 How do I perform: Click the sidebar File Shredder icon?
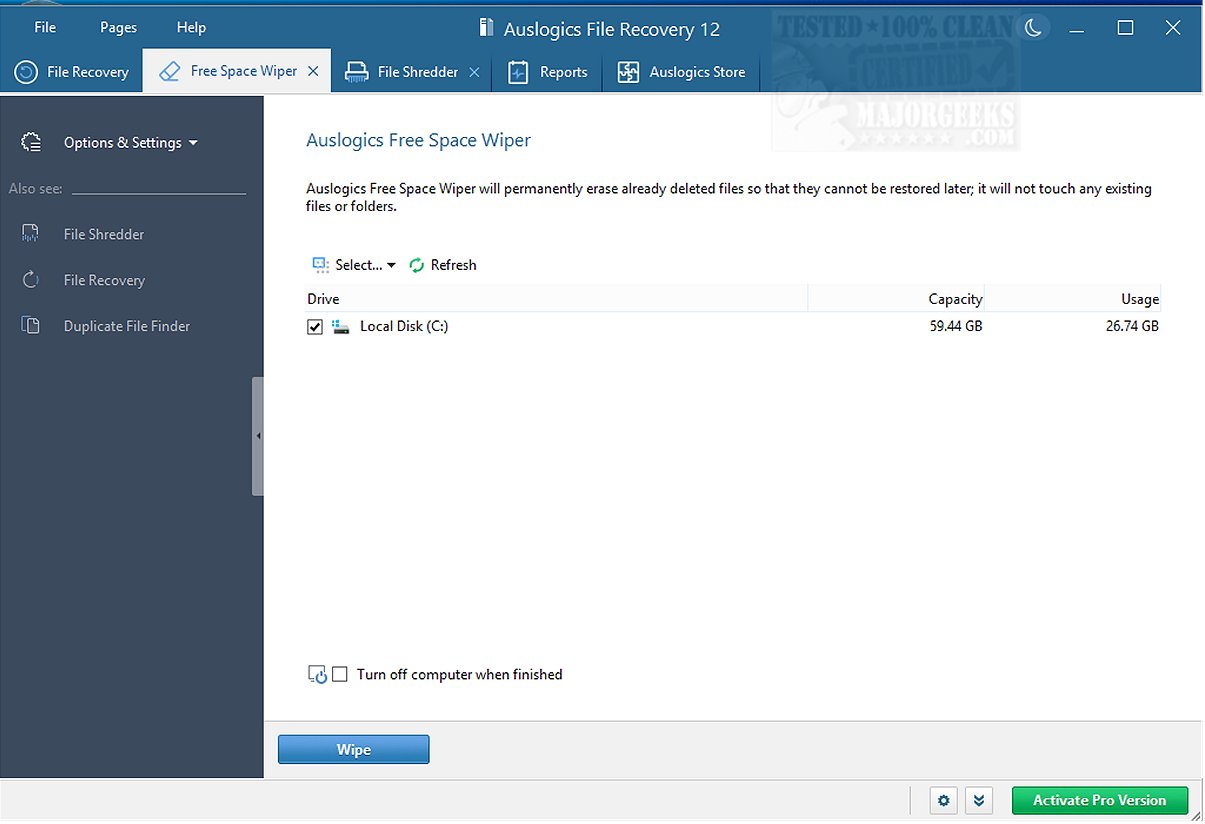(31, 234)
